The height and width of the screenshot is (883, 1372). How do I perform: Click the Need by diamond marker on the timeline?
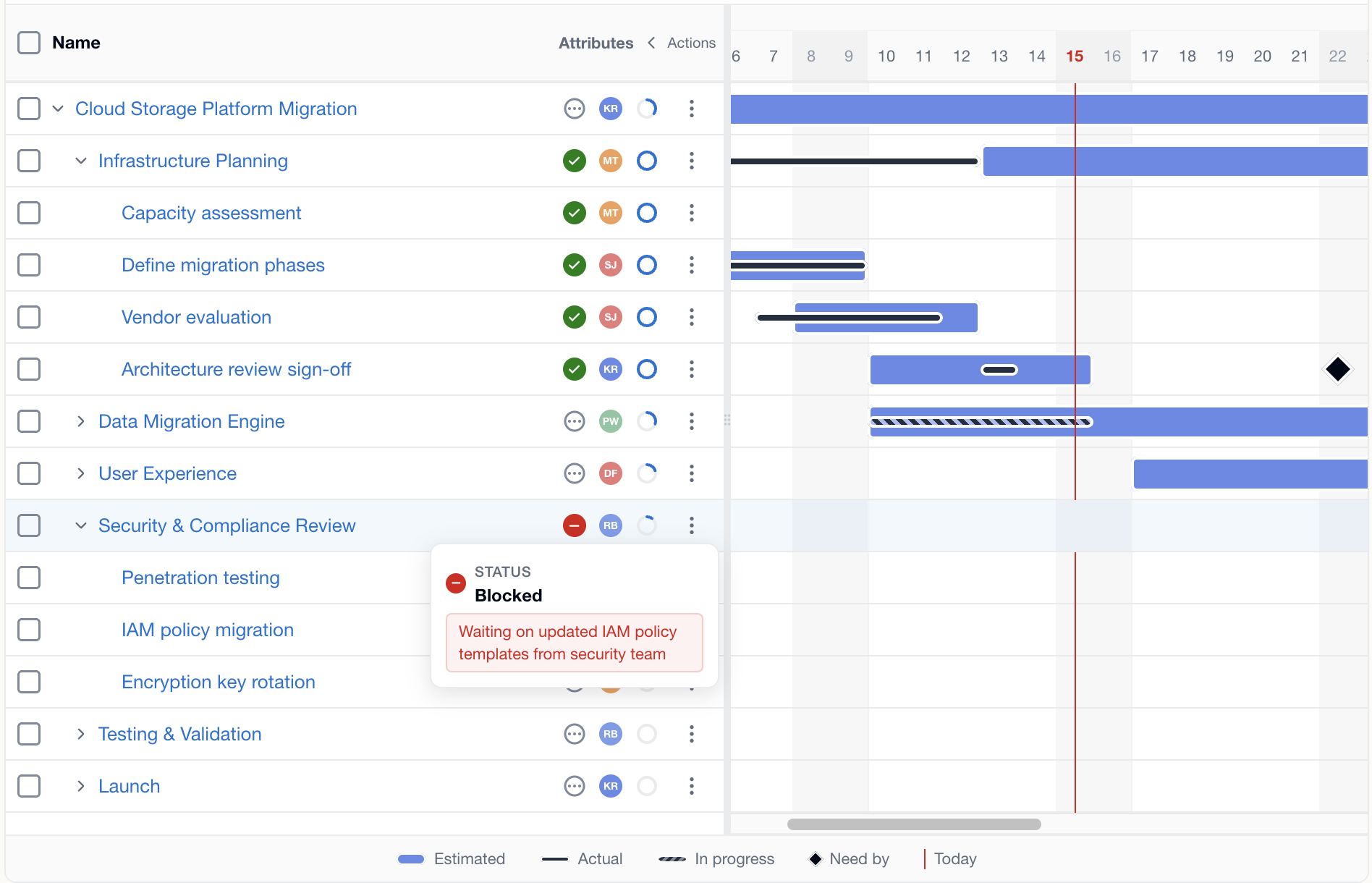click(x=1338, y=369)
